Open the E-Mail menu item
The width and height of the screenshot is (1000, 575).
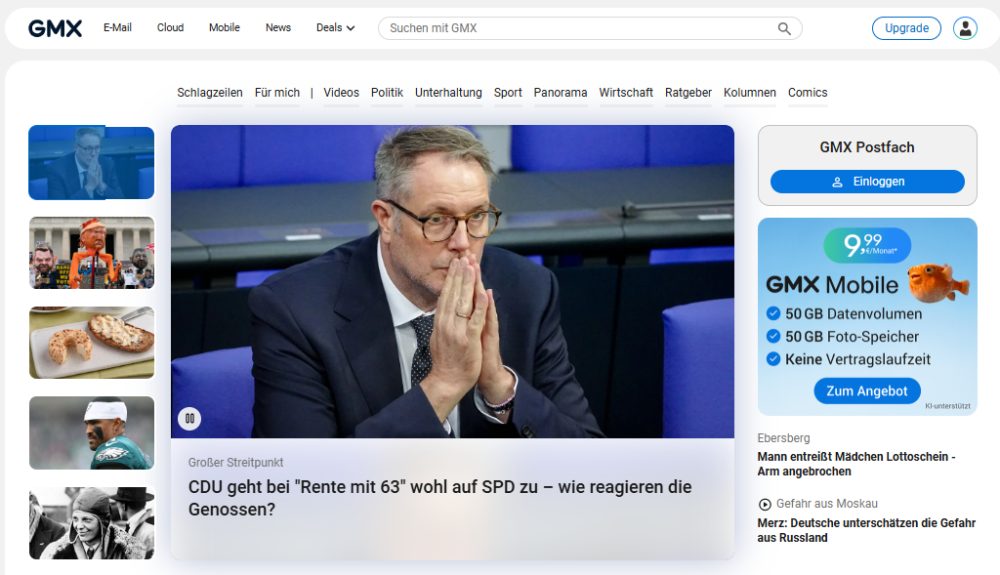pos(117,27)
